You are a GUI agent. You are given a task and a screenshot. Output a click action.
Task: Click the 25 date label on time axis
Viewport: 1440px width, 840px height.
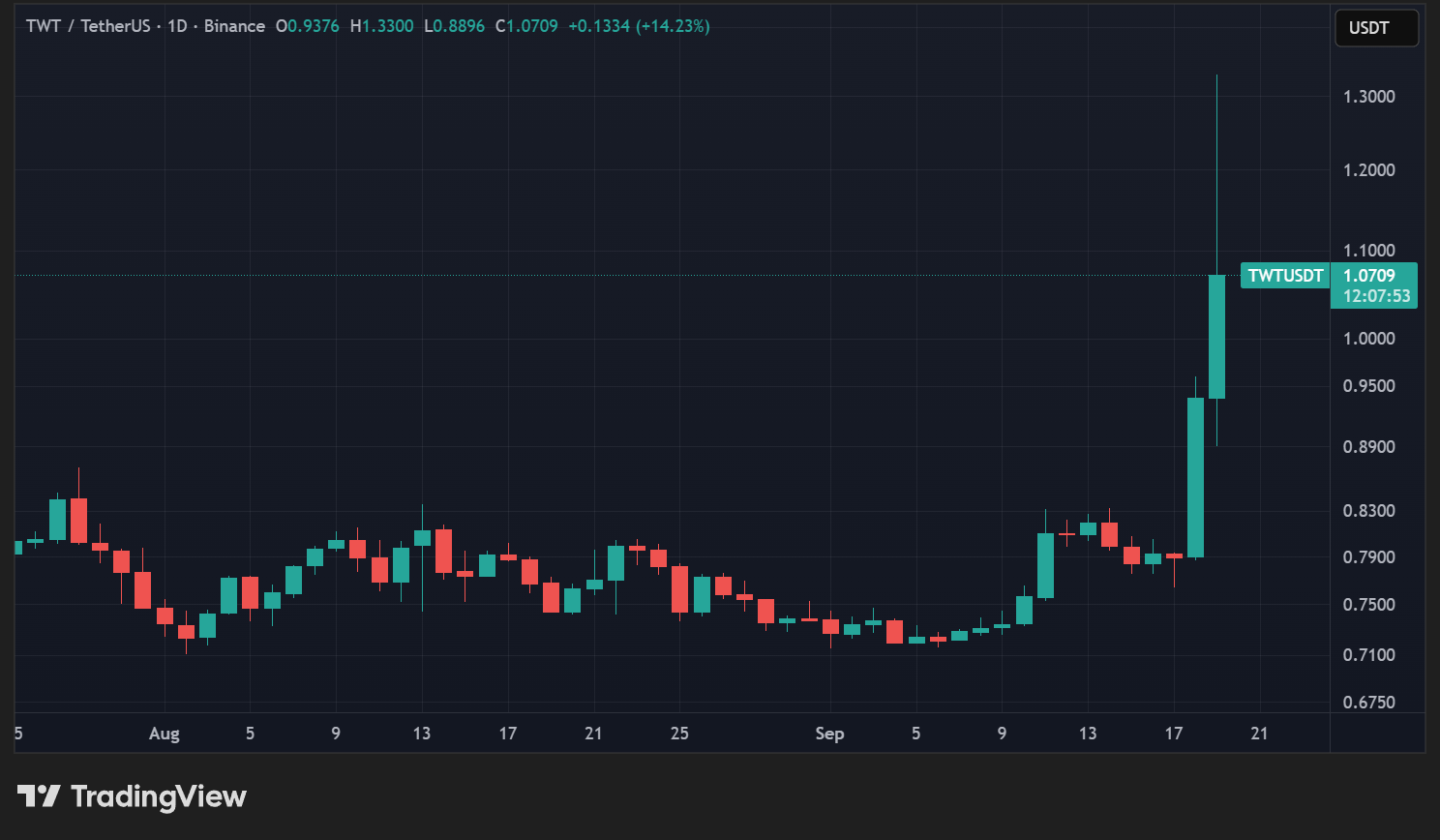pos(679,734)
